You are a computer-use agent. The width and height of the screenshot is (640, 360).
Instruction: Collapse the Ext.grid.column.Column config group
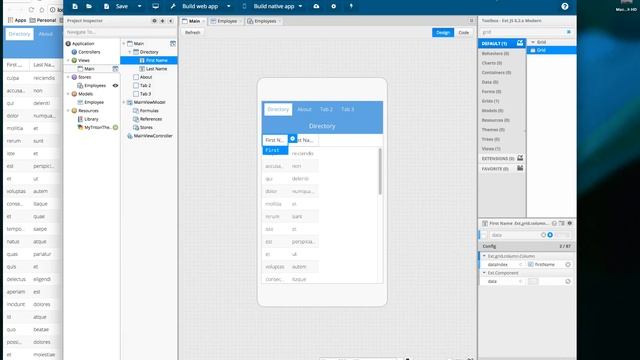tap(484, 256)
